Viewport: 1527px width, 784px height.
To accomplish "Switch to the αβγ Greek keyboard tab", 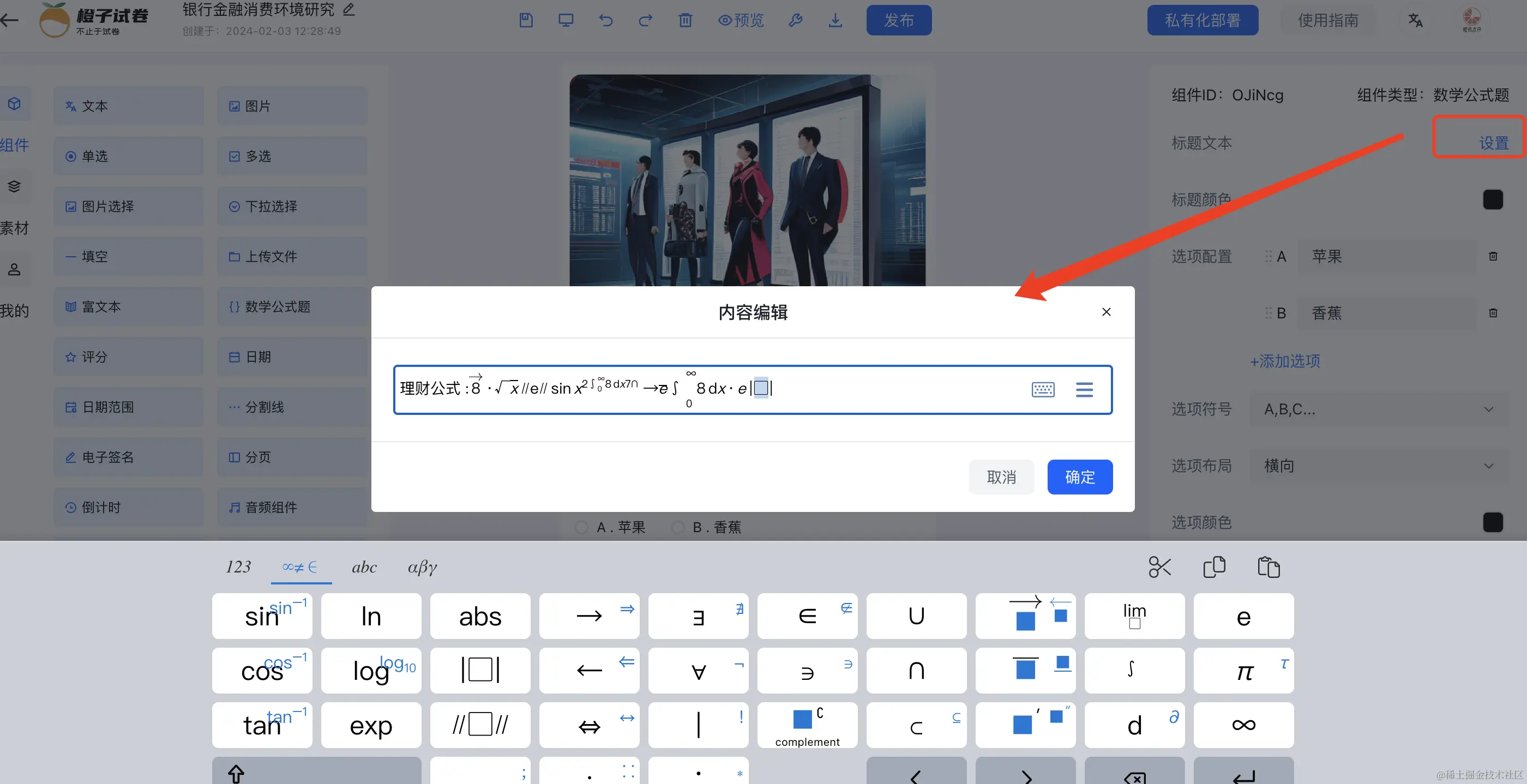I will 422,567.
